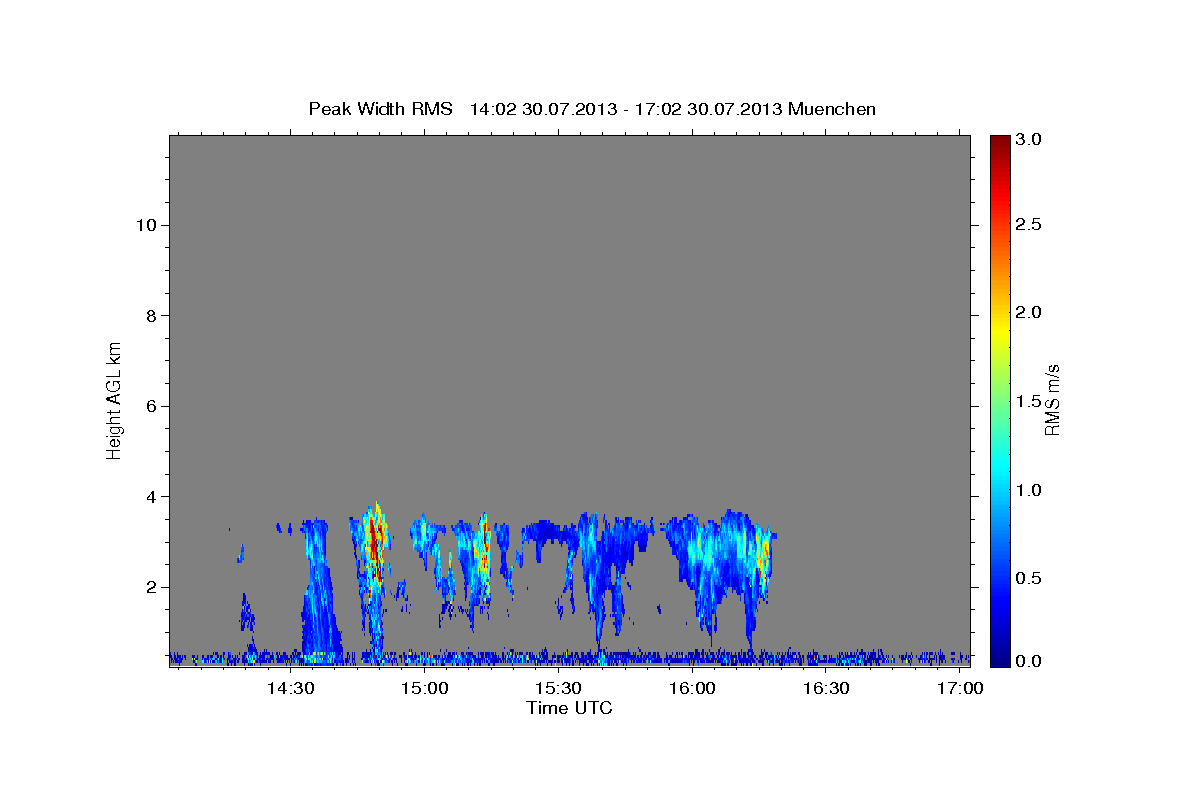Click the height tick label 2
1200x800 pixels.
[x=150, y=587]
